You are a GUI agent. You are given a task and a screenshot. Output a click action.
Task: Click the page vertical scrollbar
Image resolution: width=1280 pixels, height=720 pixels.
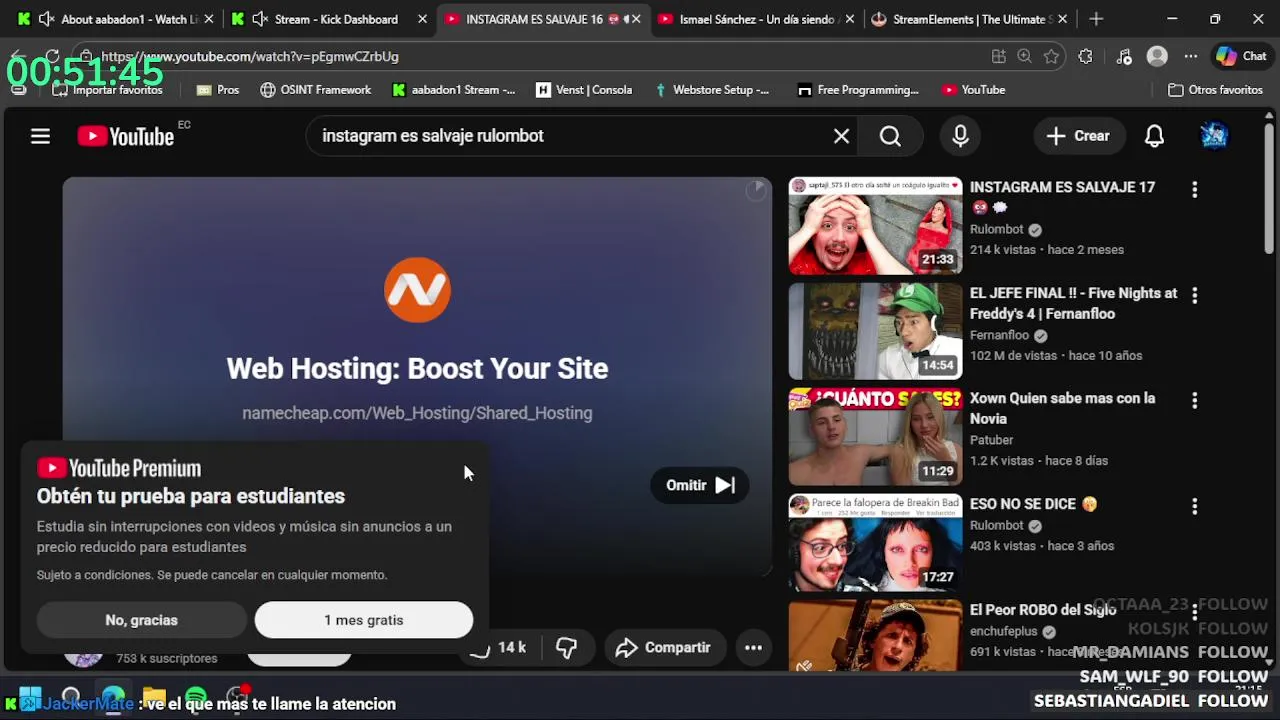click(x=1269, y=190)
